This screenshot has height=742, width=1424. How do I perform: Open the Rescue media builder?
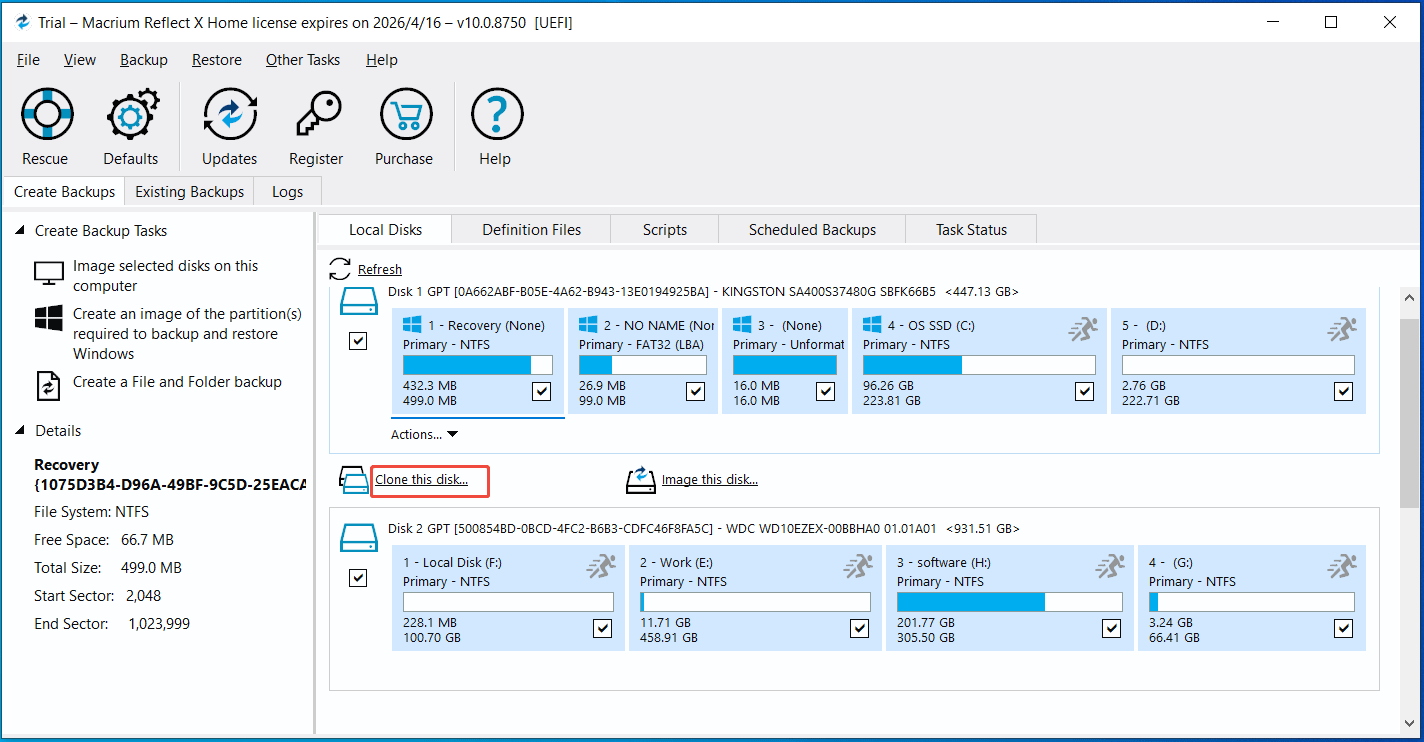tap(46, 125)
